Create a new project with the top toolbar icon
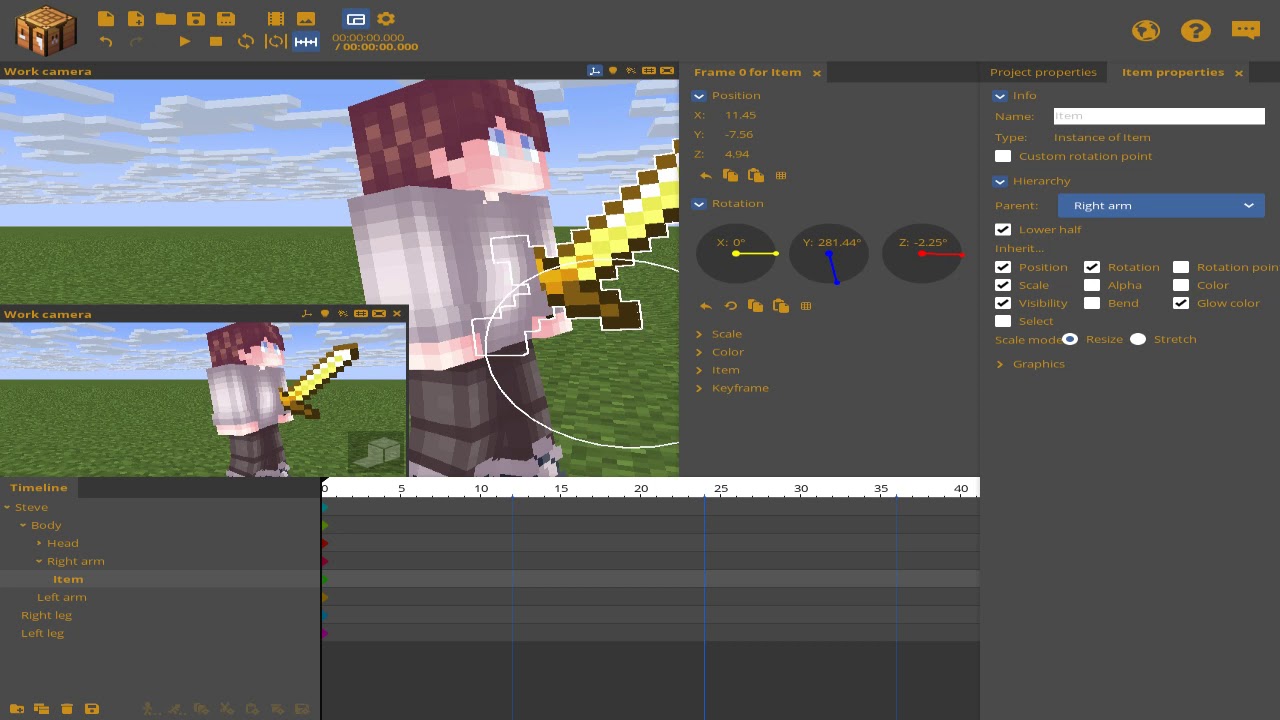The width and height of the screenshot is (1280, 720). (x=105, y=19)
